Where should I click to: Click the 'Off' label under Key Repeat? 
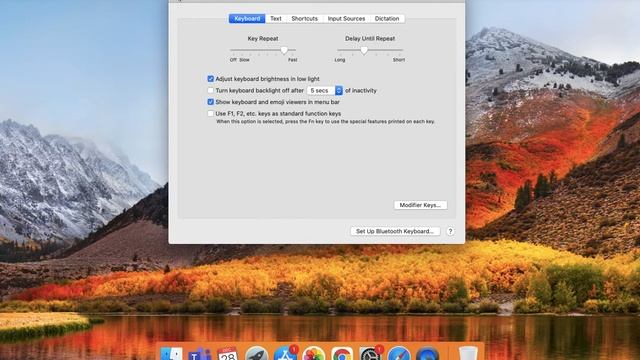(x=233, y=60)
